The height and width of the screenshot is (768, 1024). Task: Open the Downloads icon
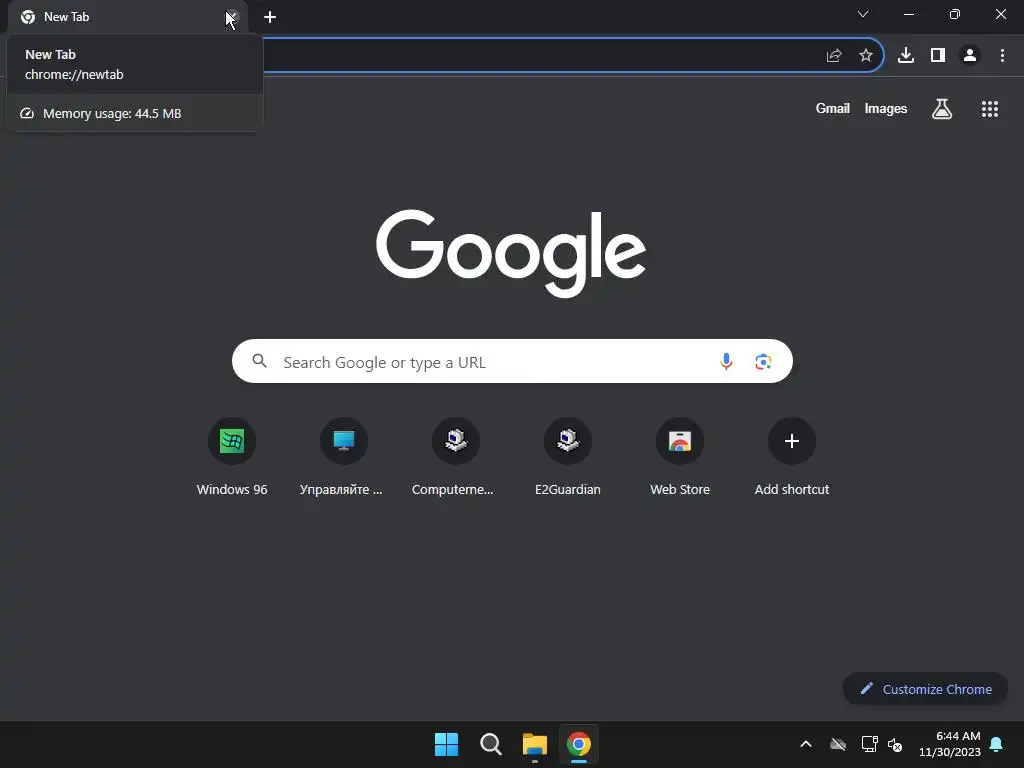(906, 56)
